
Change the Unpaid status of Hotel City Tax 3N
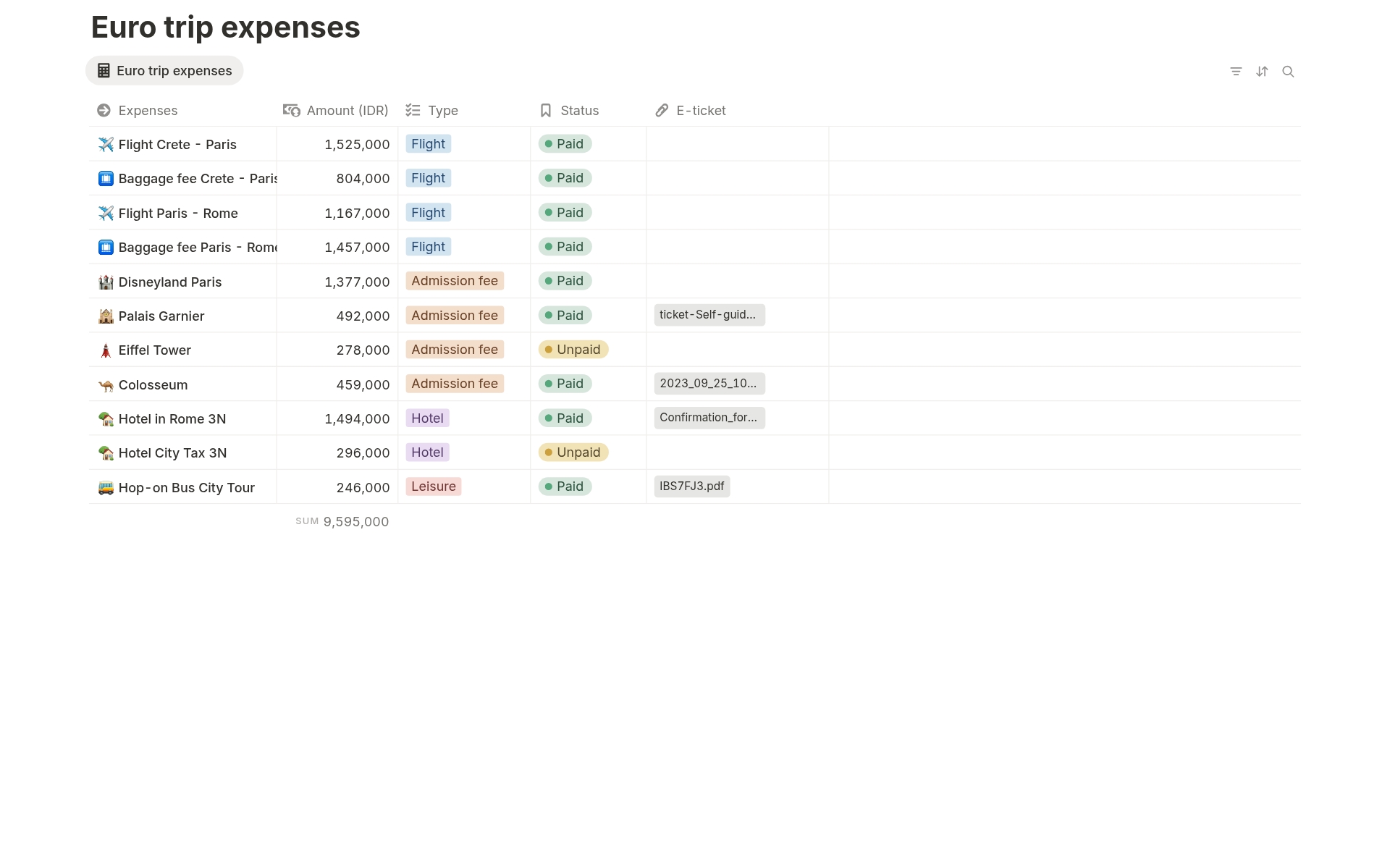573,452
